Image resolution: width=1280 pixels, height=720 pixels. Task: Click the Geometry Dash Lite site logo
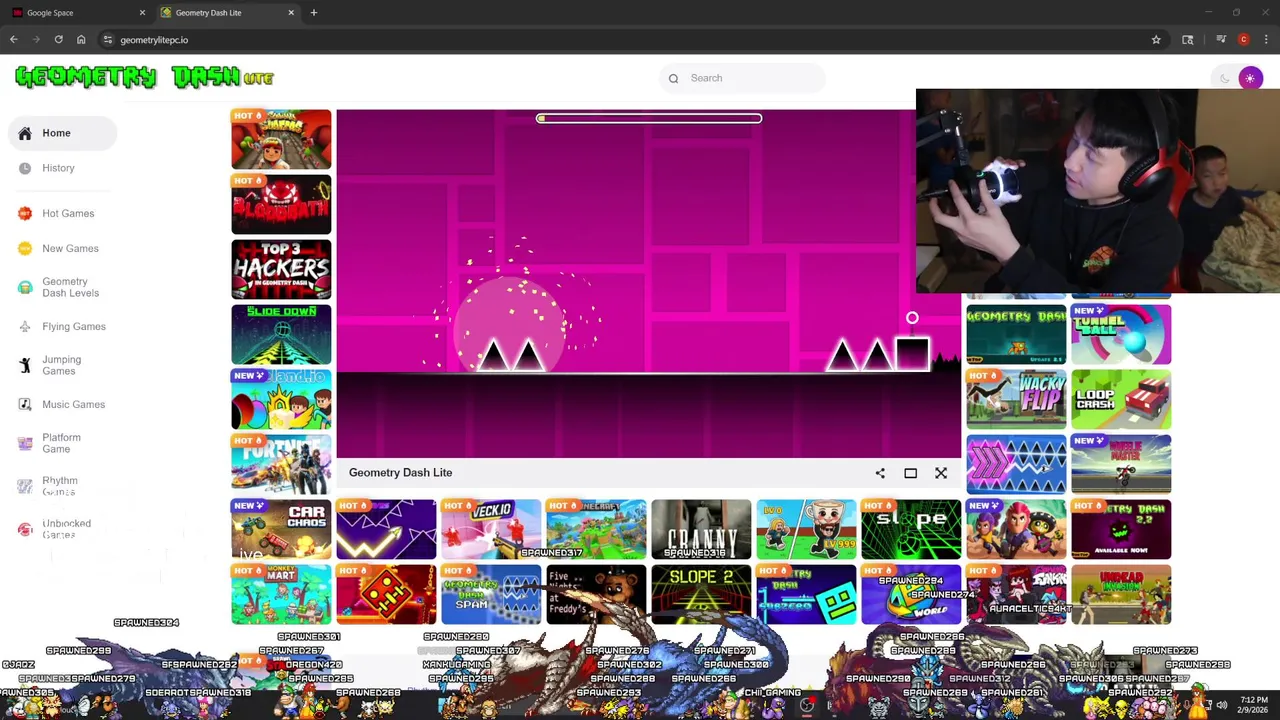pos(145,77)
